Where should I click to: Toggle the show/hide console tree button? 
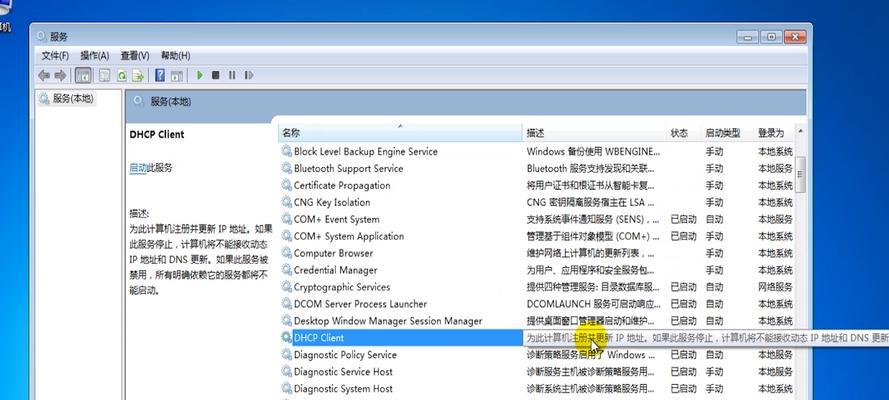coord(83,75)
